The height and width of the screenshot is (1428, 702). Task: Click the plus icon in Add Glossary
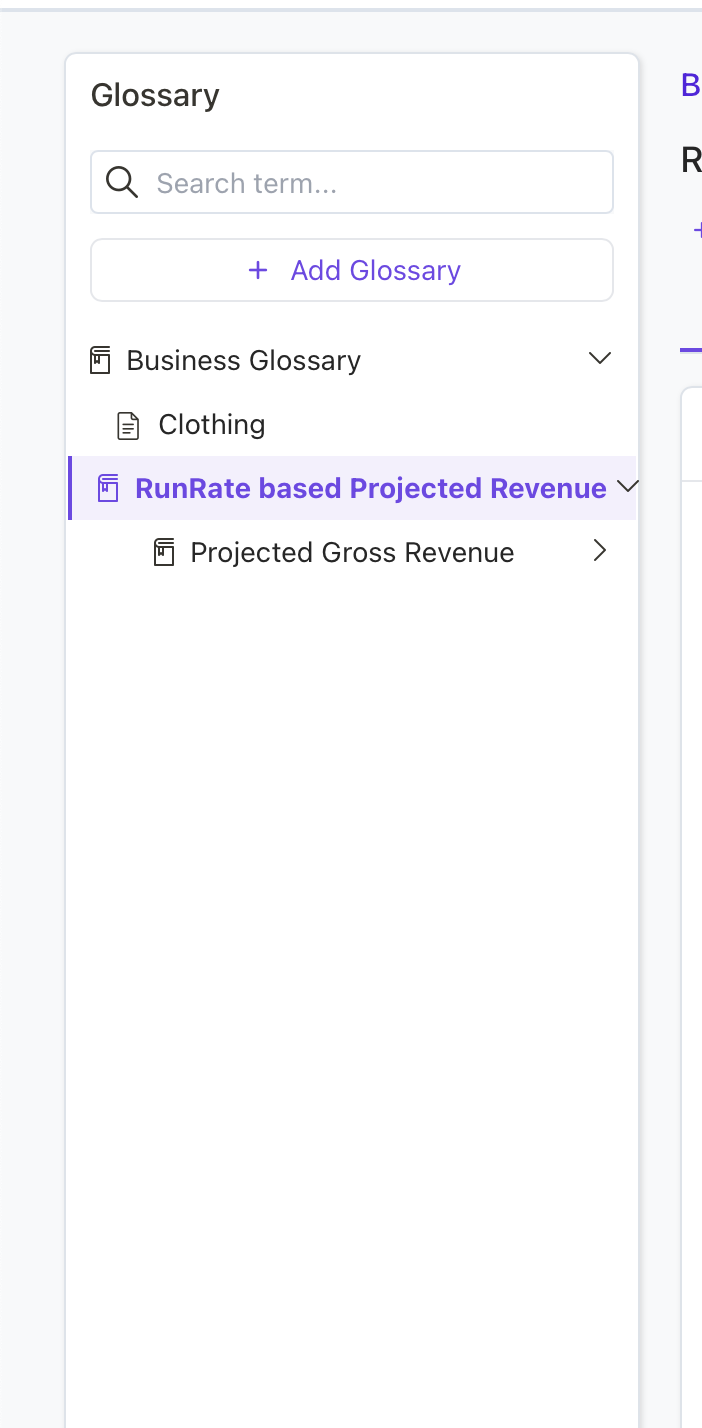(258, 270)
